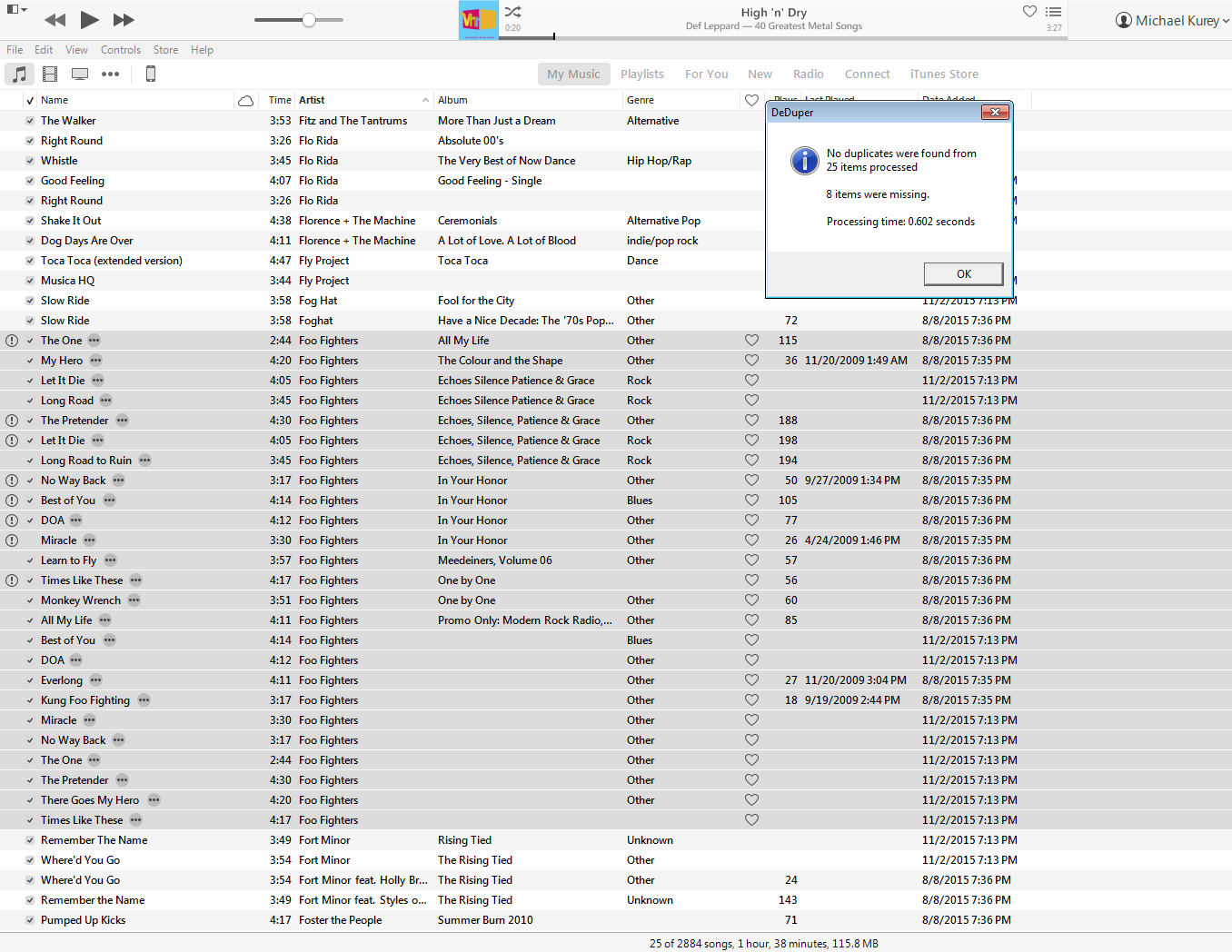Click OK in the DeDuper dialog

click(964, 274)
